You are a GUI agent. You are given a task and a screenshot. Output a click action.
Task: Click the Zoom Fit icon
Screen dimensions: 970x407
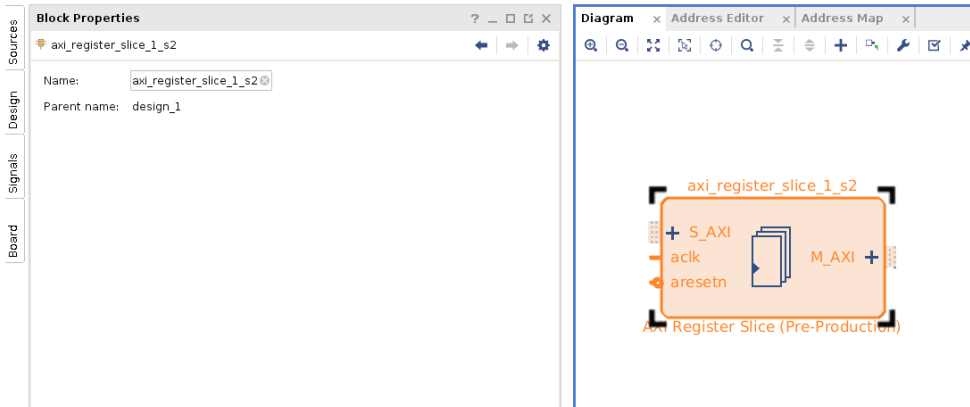[653, 46]
